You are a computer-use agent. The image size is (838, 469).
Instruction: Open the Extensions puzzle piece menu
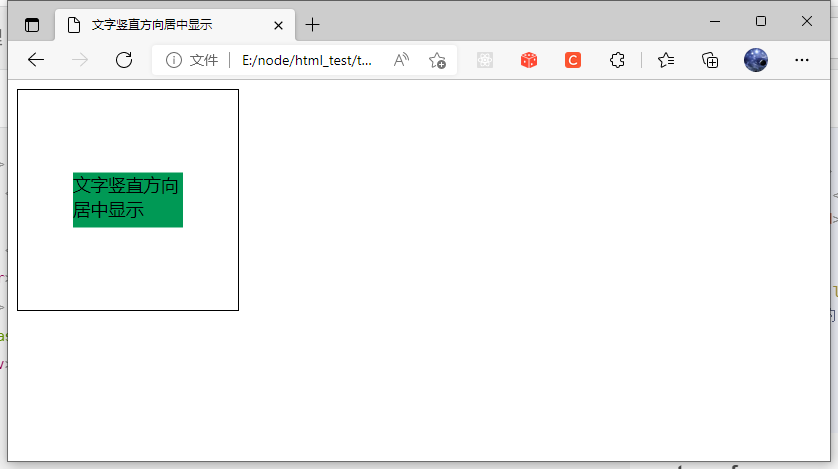(x=617, y=60)
